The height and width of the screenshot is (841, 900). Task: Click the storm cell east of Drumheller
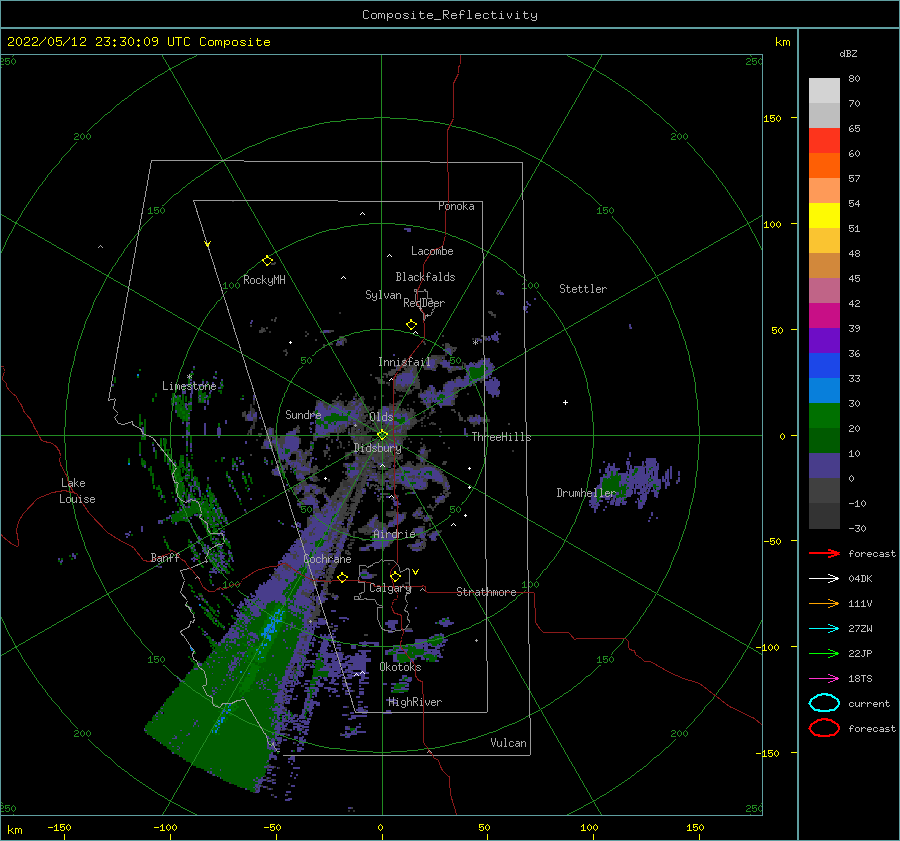(x=635, y=483)
